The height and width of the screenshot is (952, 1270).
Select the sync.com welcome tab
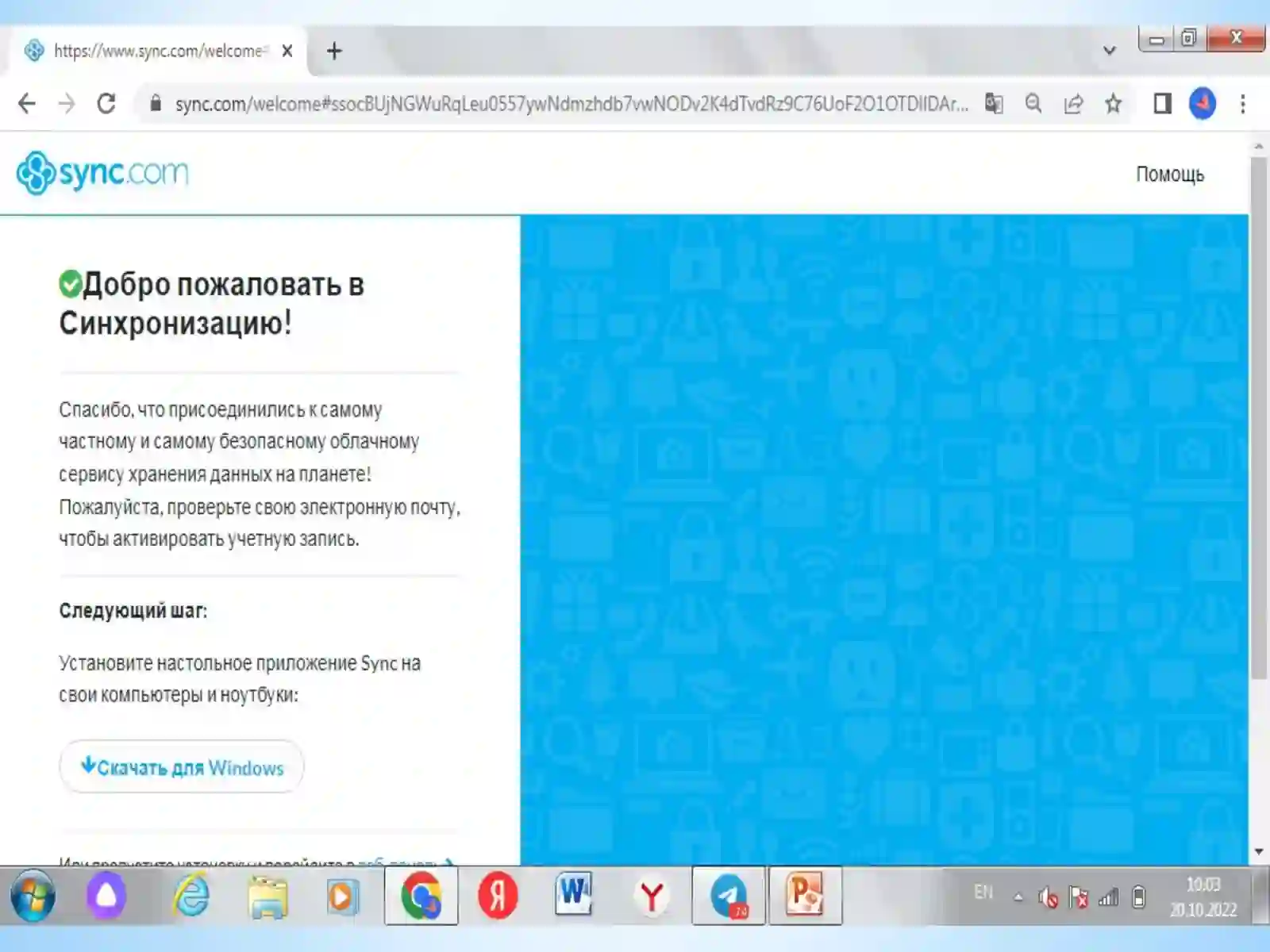pyautogui.click(x=157, y=51)
